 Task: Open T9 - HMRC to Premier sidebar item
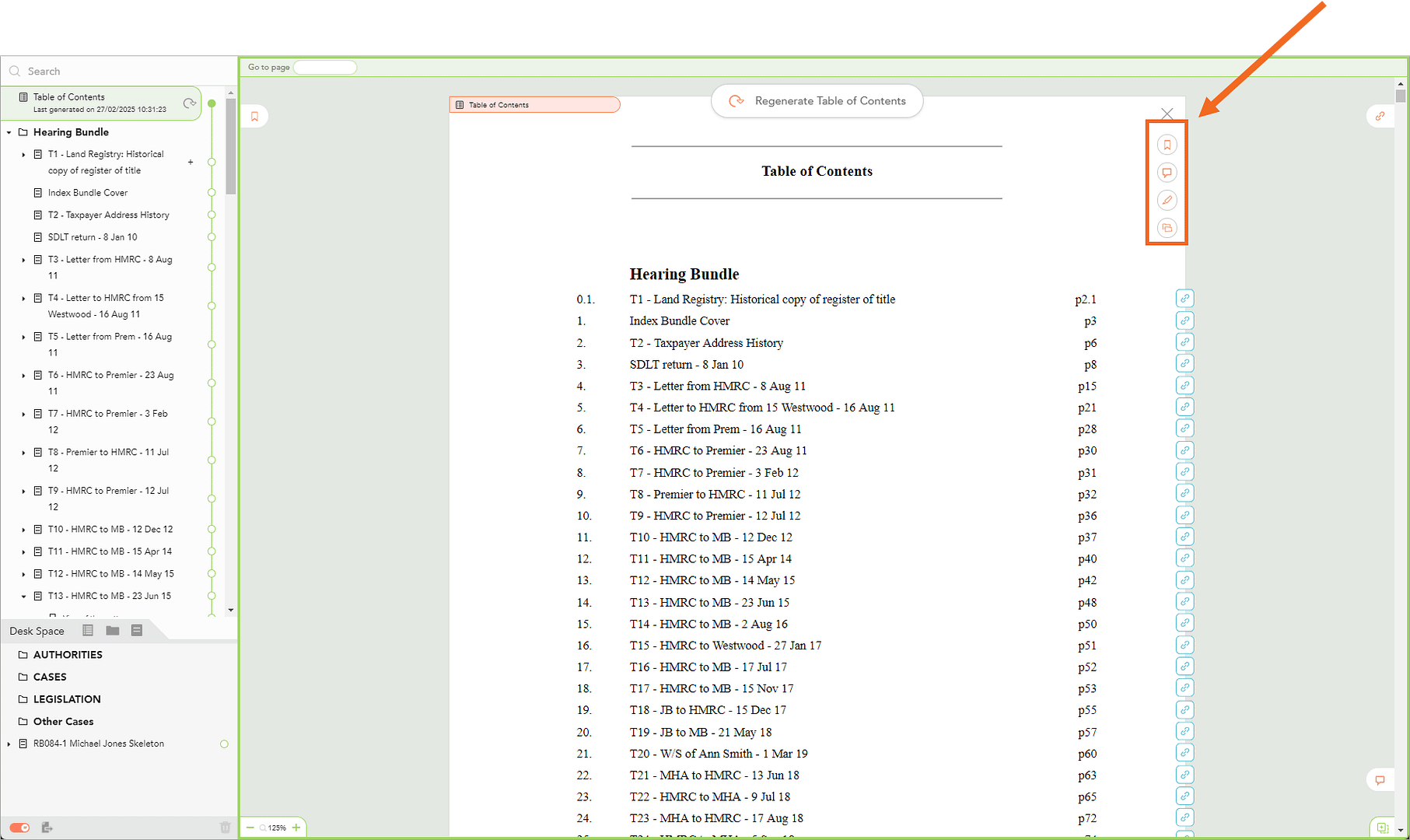tap(108, 499)
